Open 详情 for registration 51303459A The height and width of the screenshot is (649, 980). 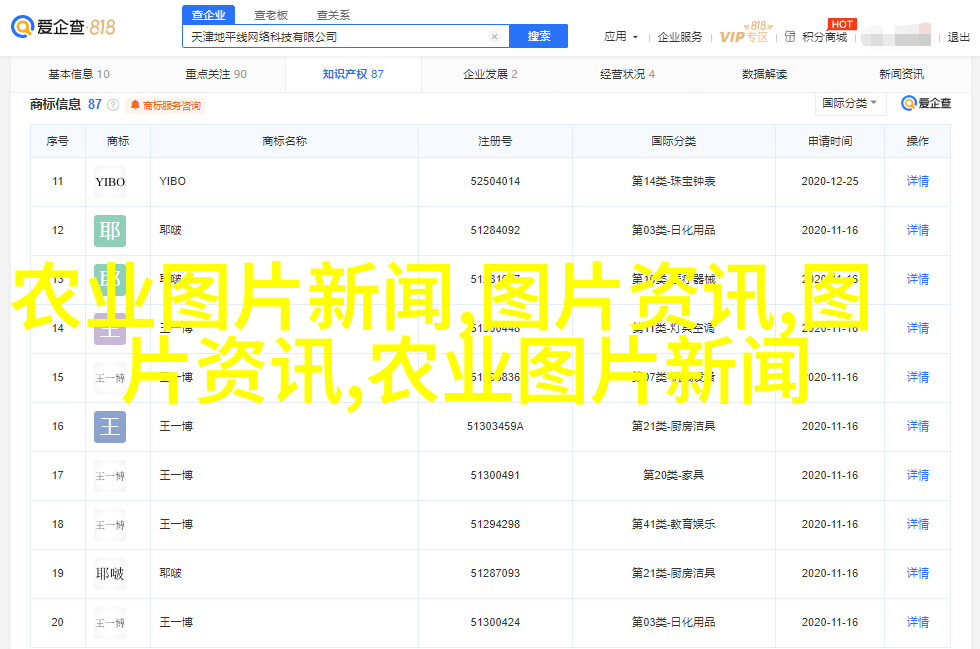(x=918, y=426)
